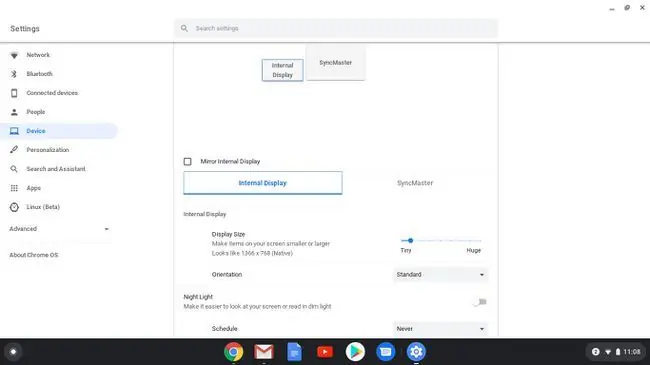Open Orientation Standard dropdown
The height and width of the screenshot is (365, 650).
click(x=440, y=275)
